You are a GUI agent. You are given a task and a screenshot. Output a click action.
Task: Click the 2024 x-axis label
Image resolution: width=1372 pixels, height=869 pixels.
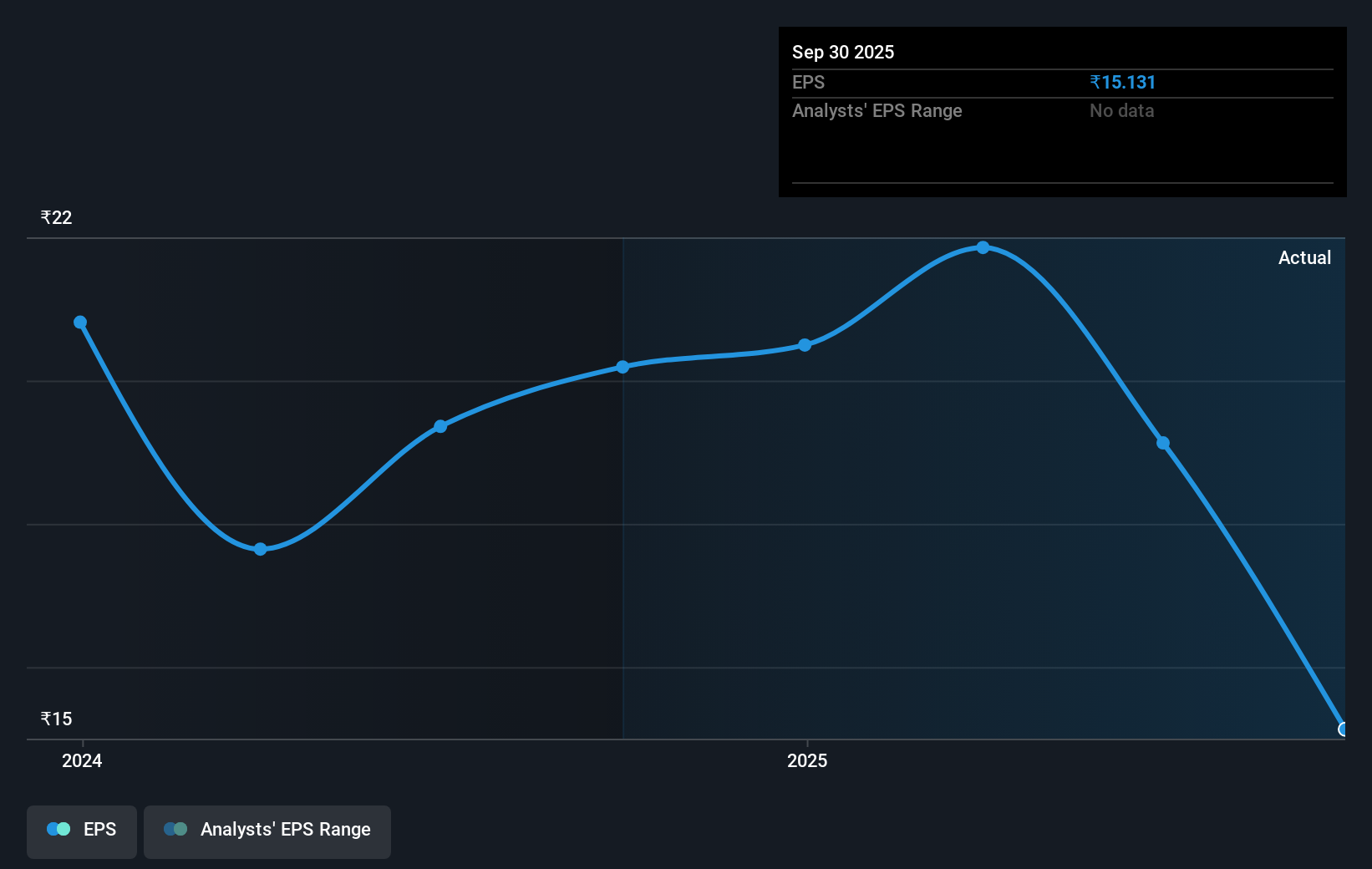pyautogui.click(x=82, y=760)
